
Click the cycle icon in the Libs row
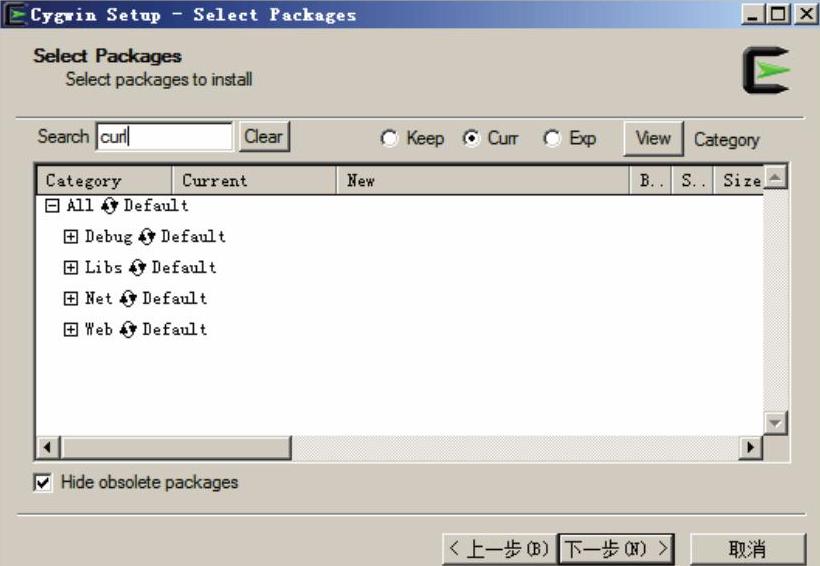coord(138,267)
